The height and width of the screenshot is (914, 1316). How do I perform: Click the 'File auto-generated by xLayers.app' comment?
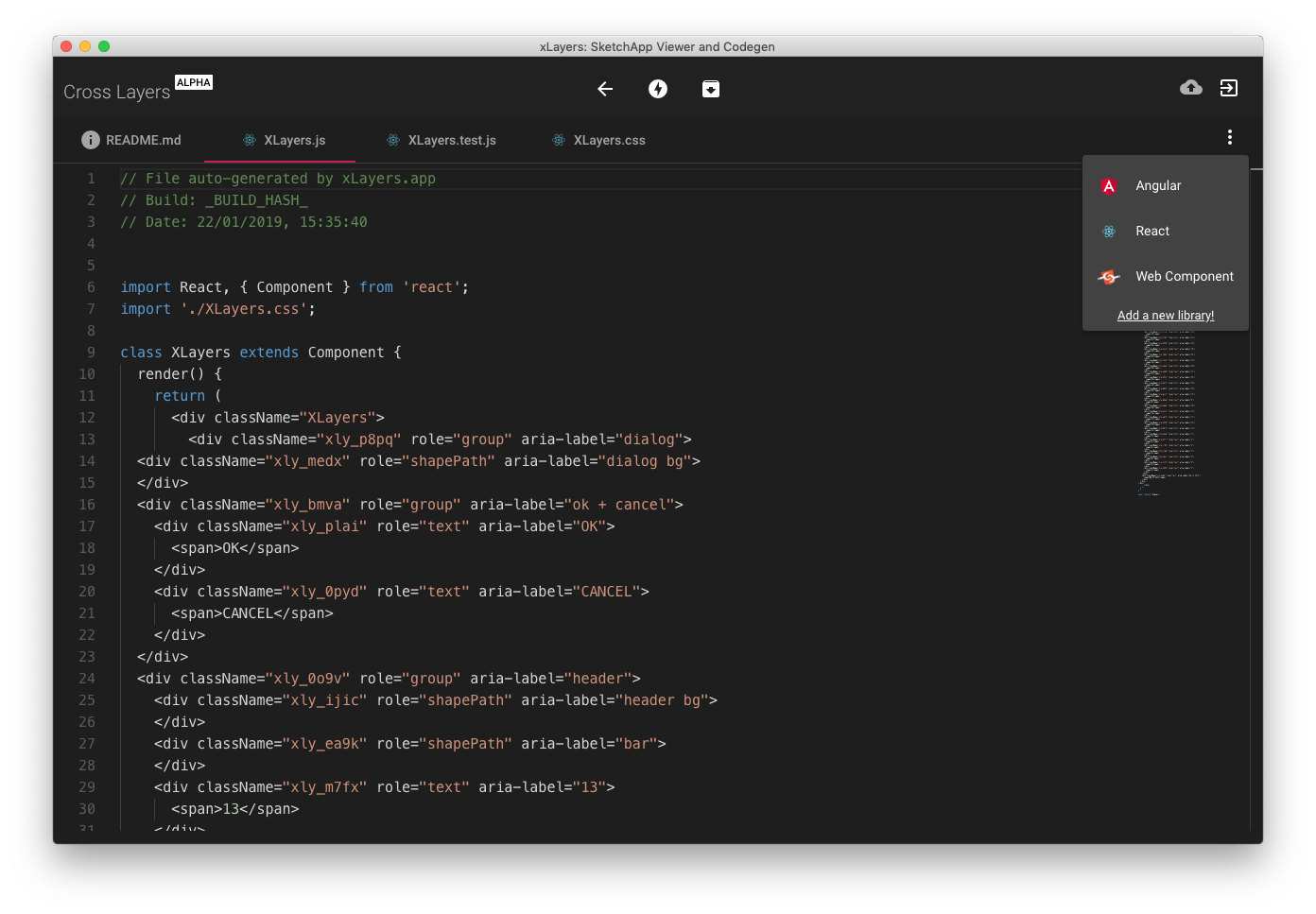(278, 179)
